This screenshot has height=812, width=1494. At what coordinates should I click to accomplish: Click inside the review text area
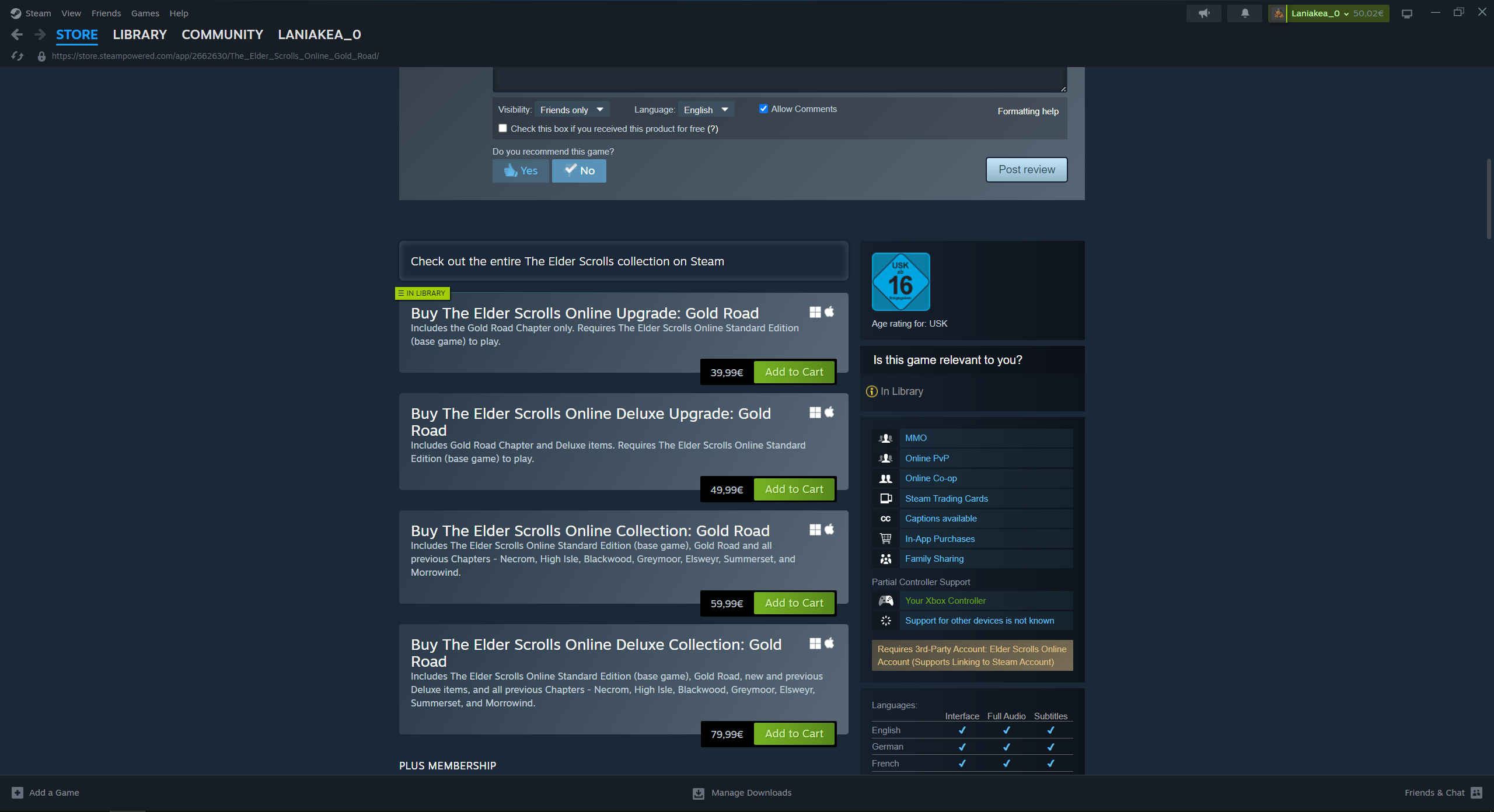point(780,79)
